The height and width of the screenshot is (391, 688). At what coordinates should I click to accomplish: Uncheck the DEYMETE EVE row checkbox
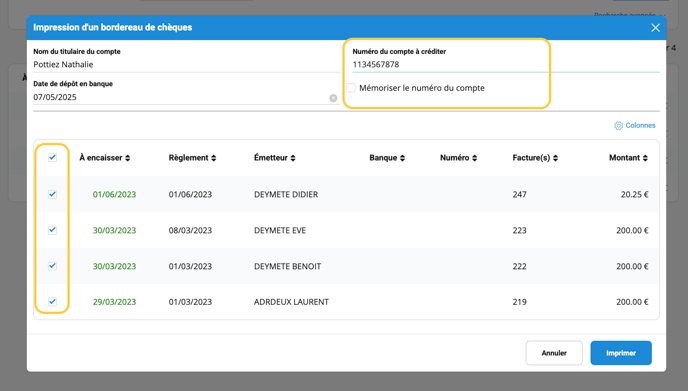coord(52,230)
